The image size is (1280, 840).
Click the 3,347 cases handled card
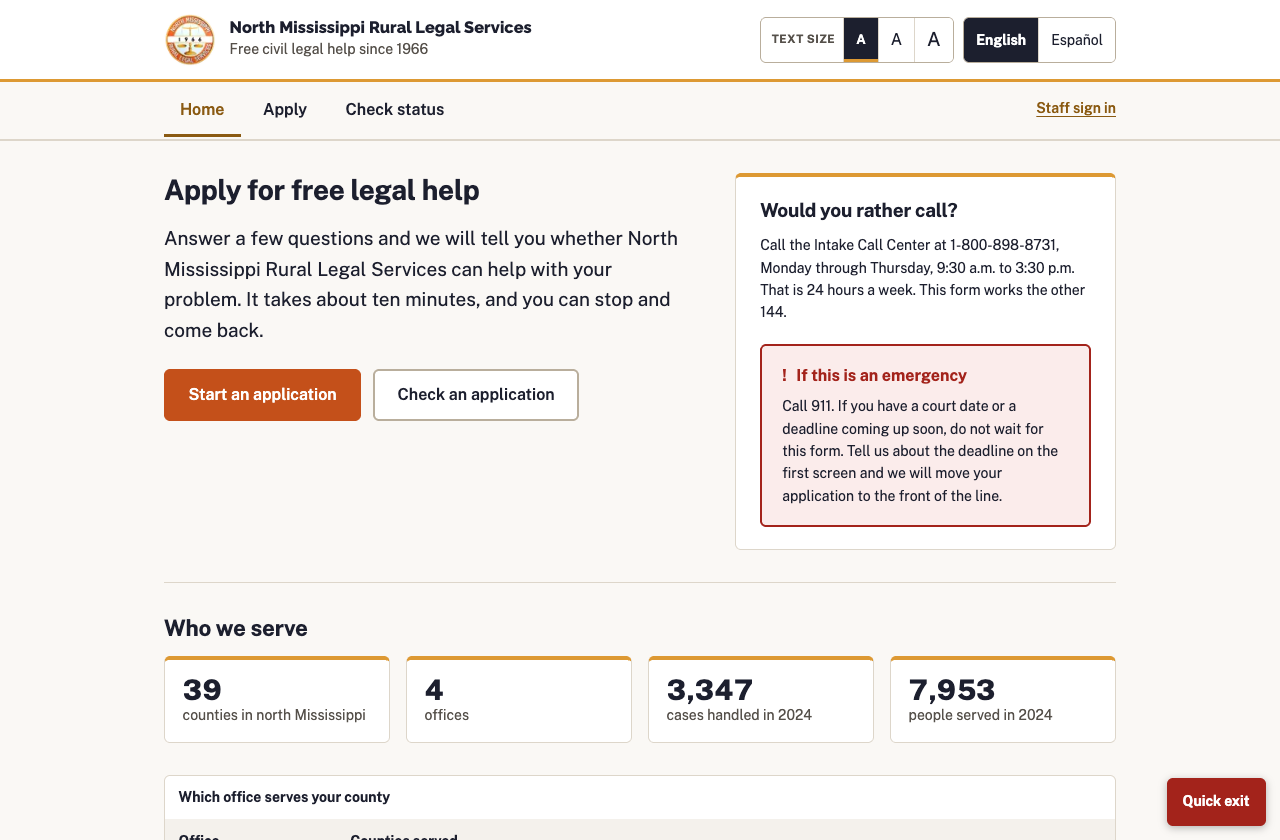(x=761, y=700)
